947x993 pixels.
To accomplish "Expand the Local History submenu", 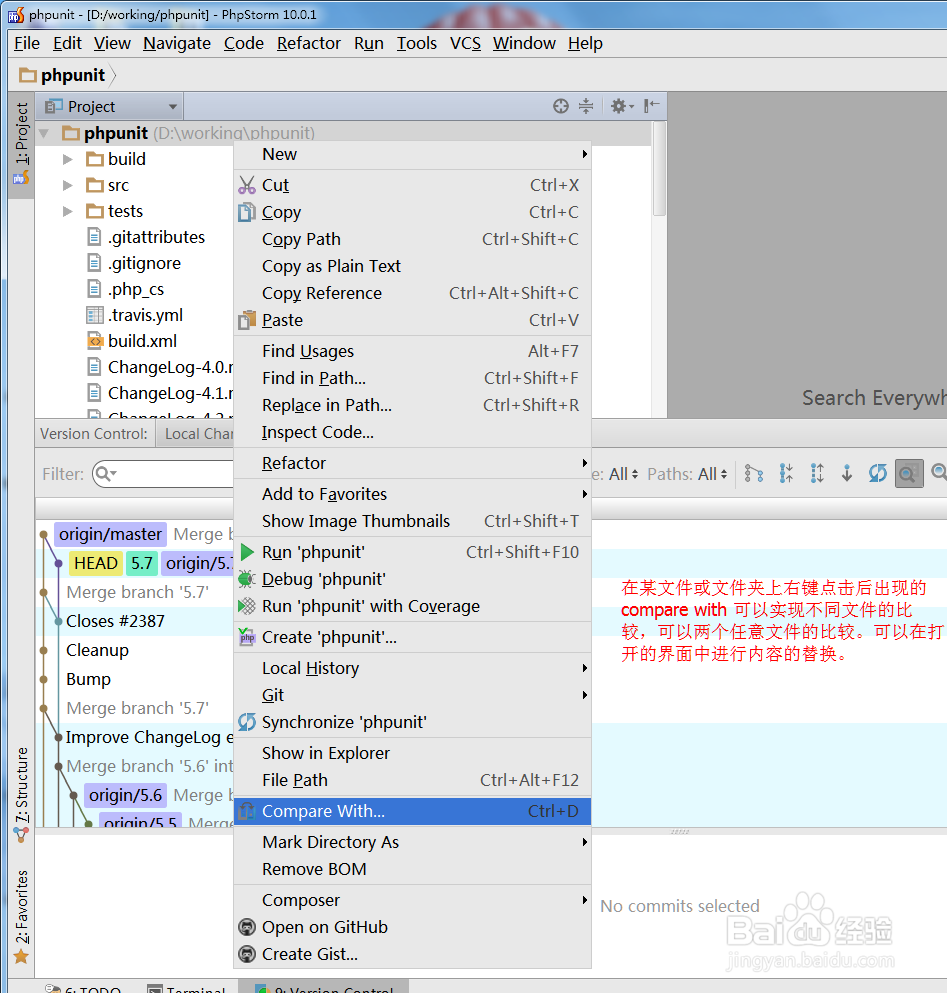I will click(412, 668).
